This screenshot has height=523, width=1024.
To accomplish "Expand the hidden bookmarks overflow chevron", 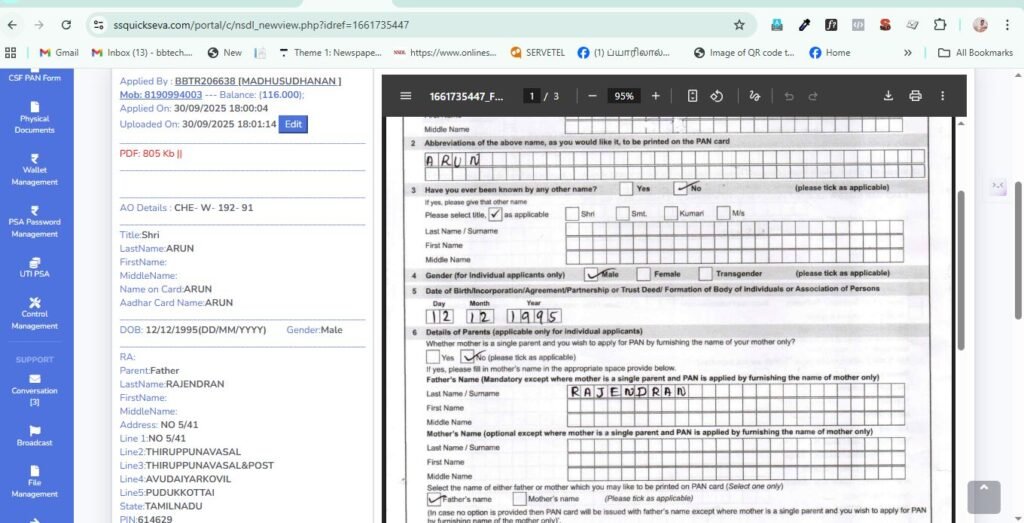I will click(908, 52).
